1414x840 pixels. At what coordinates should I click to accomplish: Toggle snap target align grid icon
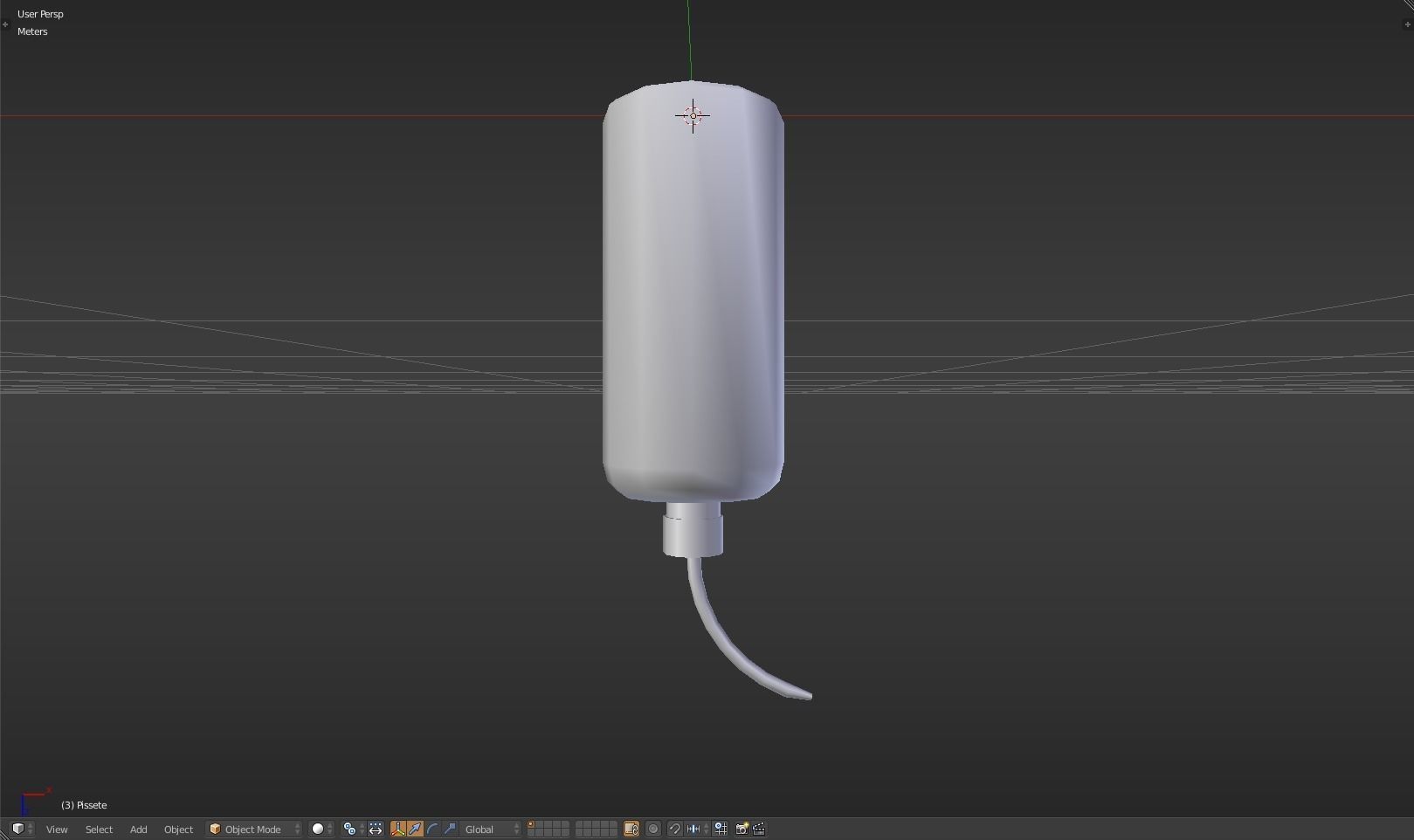click(721, 829)
